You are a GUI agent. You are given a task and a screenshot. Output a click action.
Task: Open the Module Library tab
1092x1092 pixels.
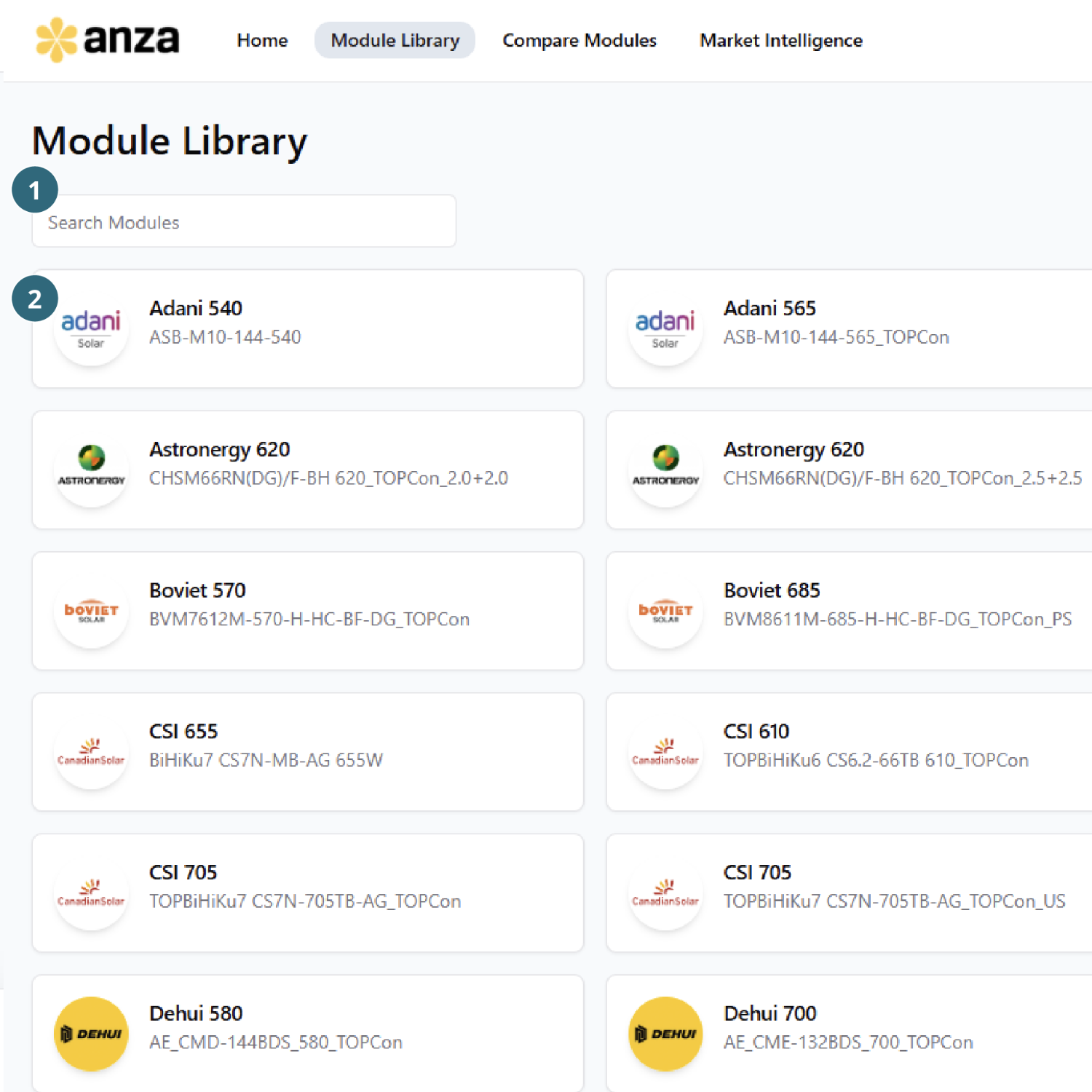coord(395,40)
